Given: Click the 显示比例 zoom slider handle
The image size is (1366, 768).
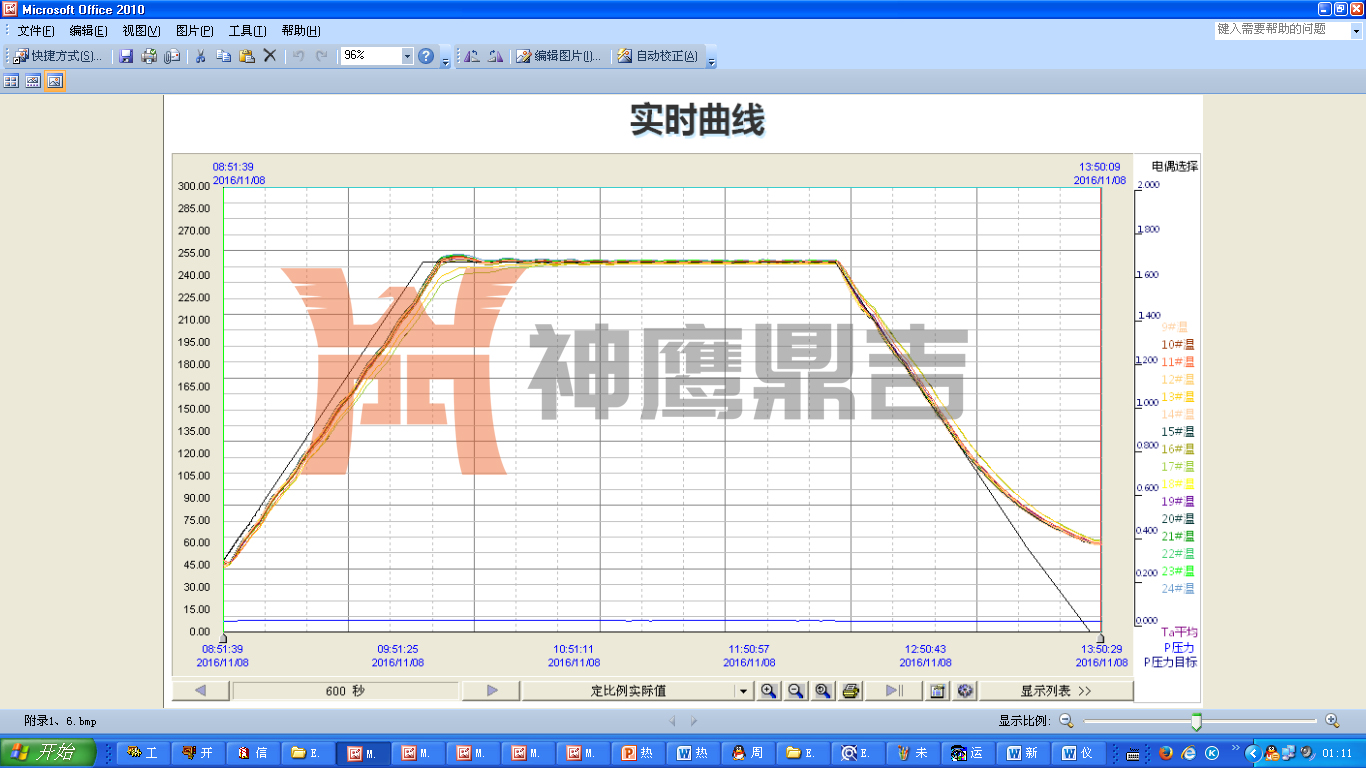Looking at the screenshot, I should pos(1196,721).
